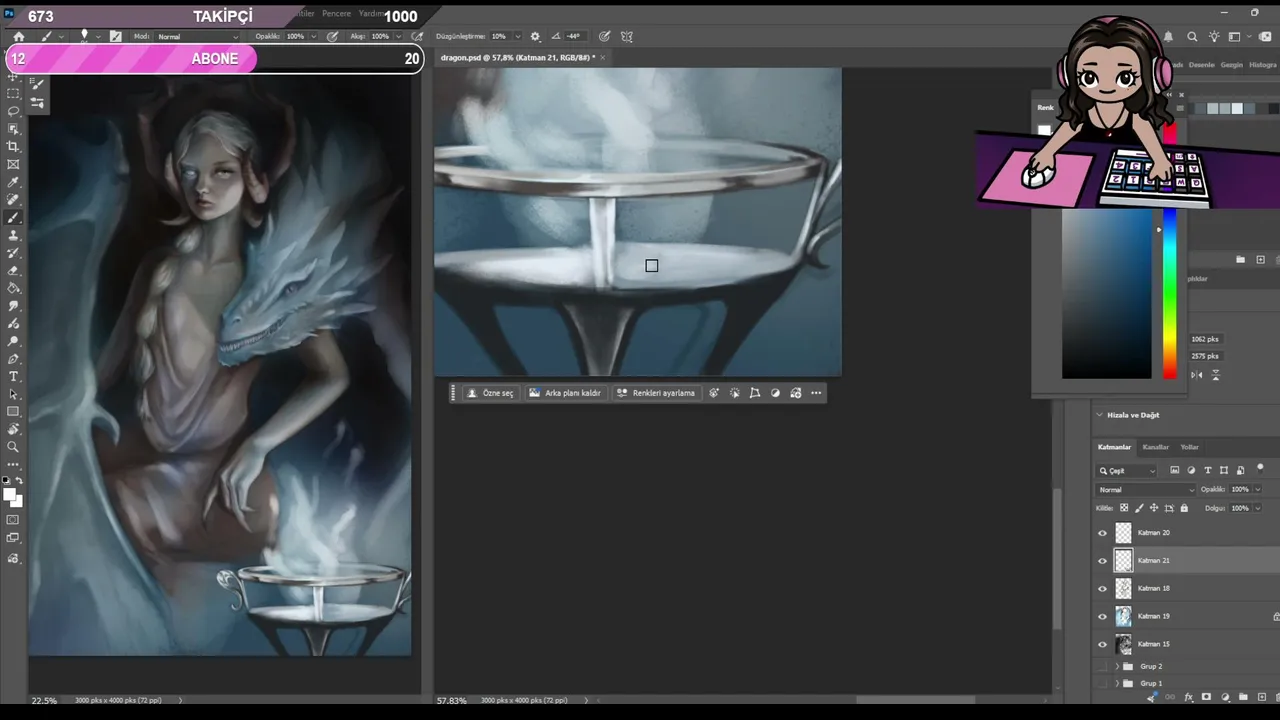Click the Özne seç button
The width and height of the screenshot is (1280, 720).
pos(490,393)
